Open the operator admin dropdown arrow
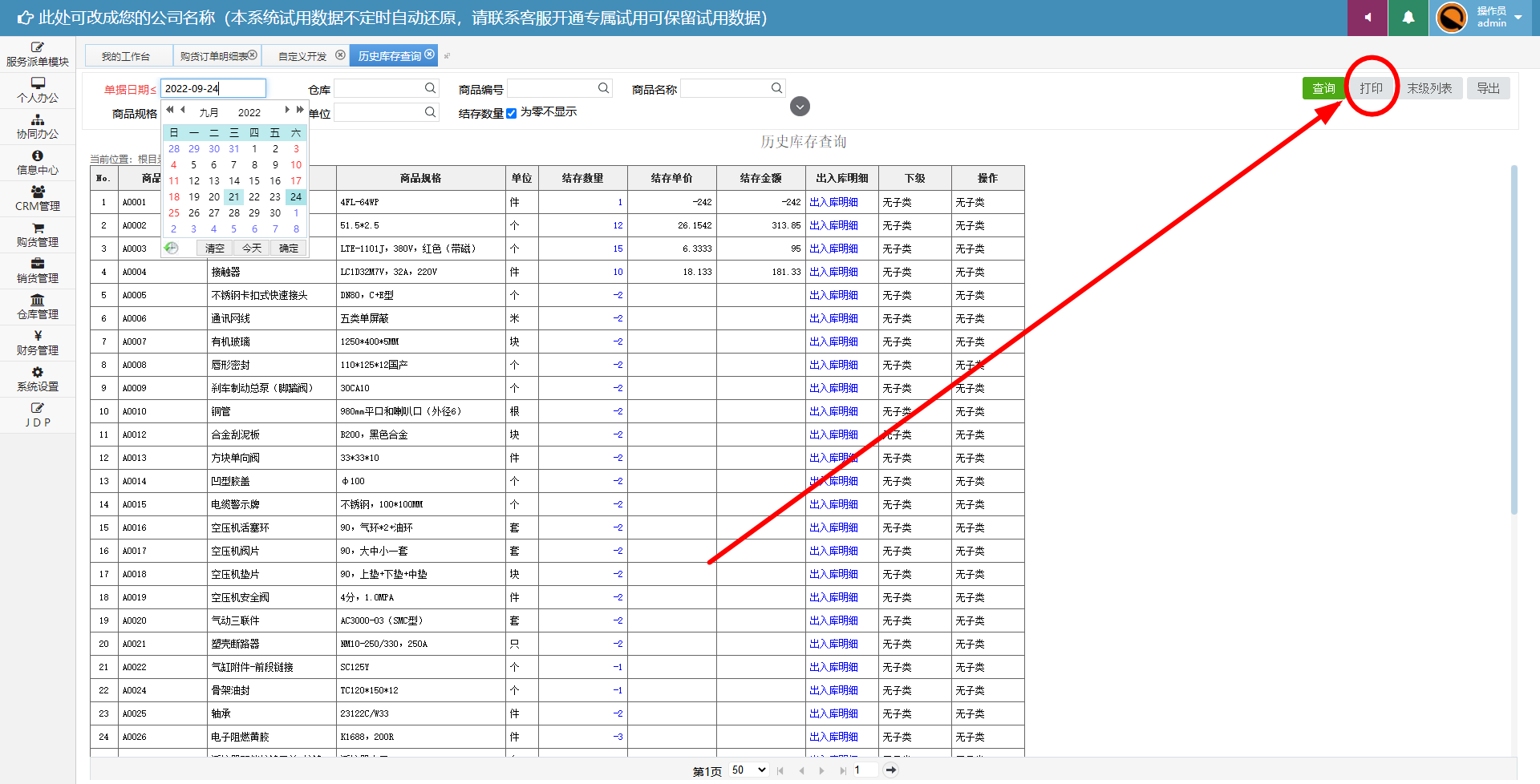The image size is (1540, 784). click(1518, 18)
